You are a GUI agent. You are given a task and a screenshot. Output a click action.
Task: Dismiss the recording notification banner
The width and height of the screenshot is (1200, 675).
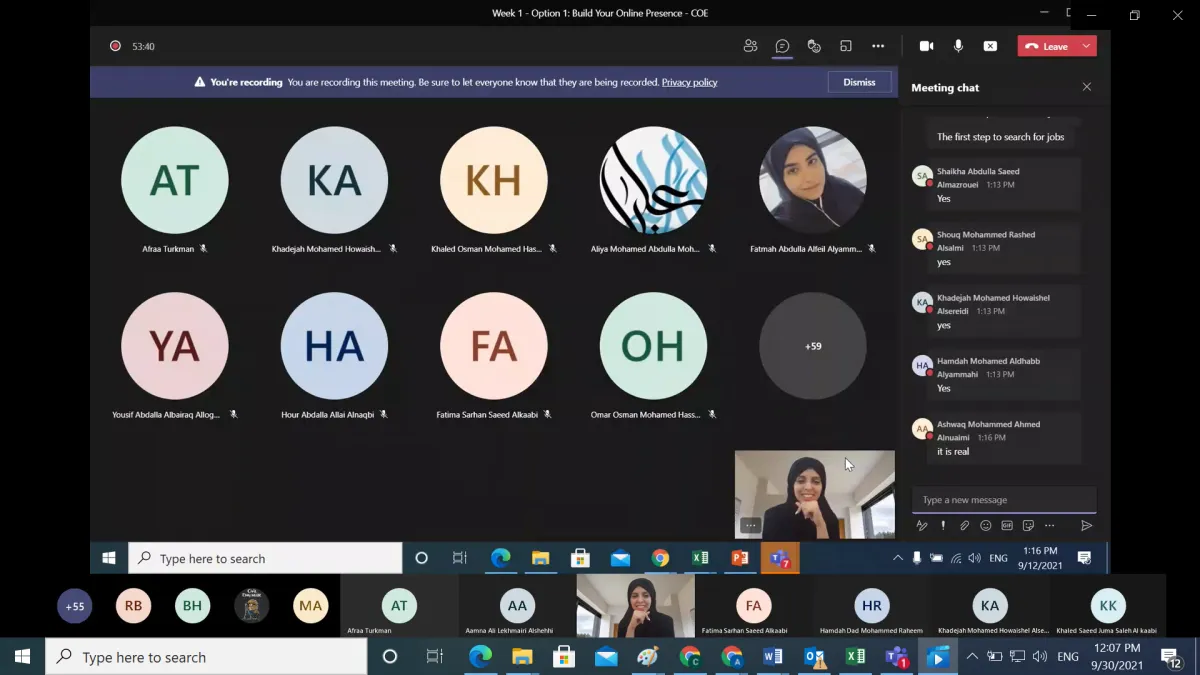tap(859, 82)
